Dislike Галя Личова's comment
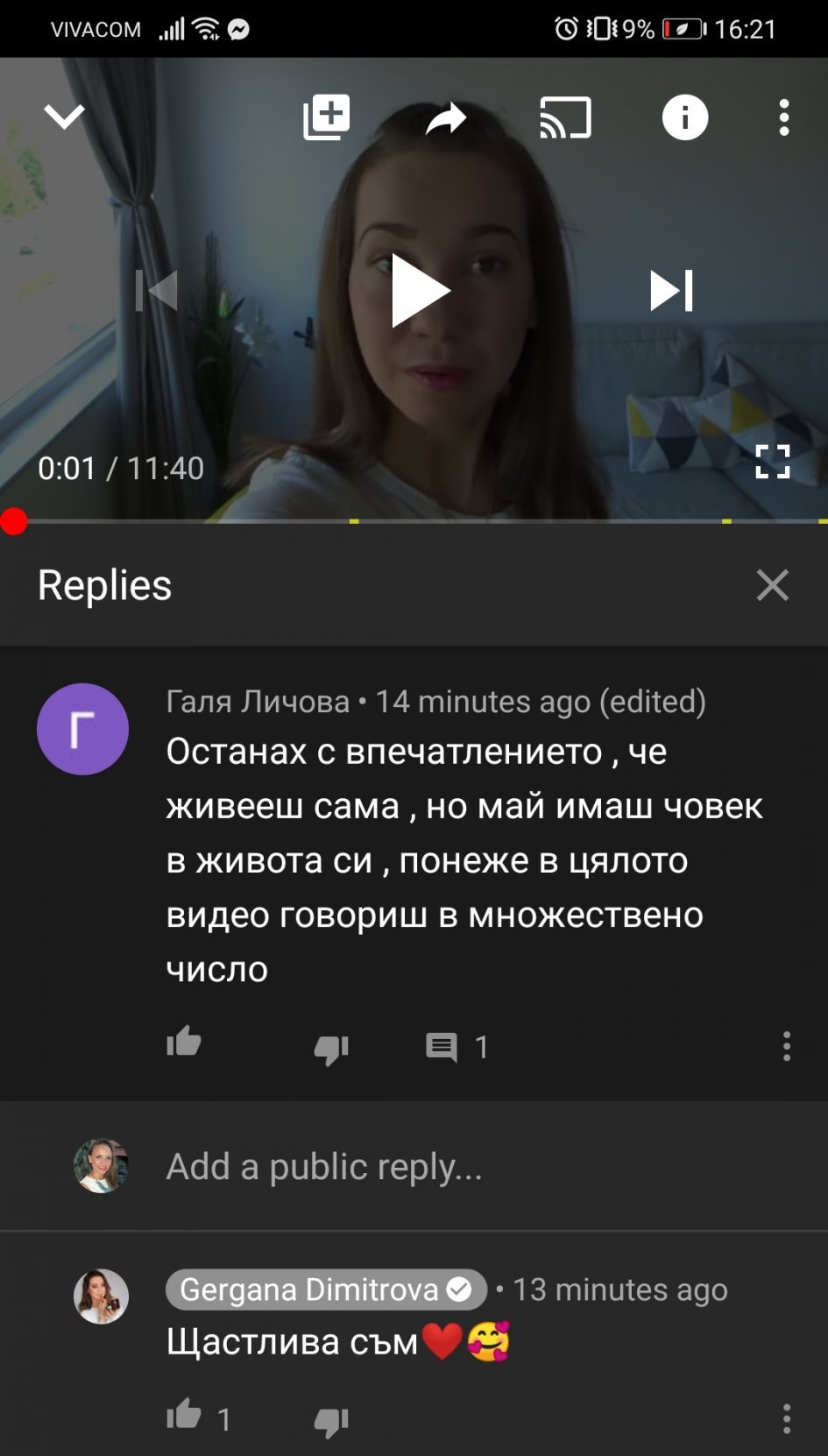This screenshot has width=828, height=1456. click(332, 1048)
